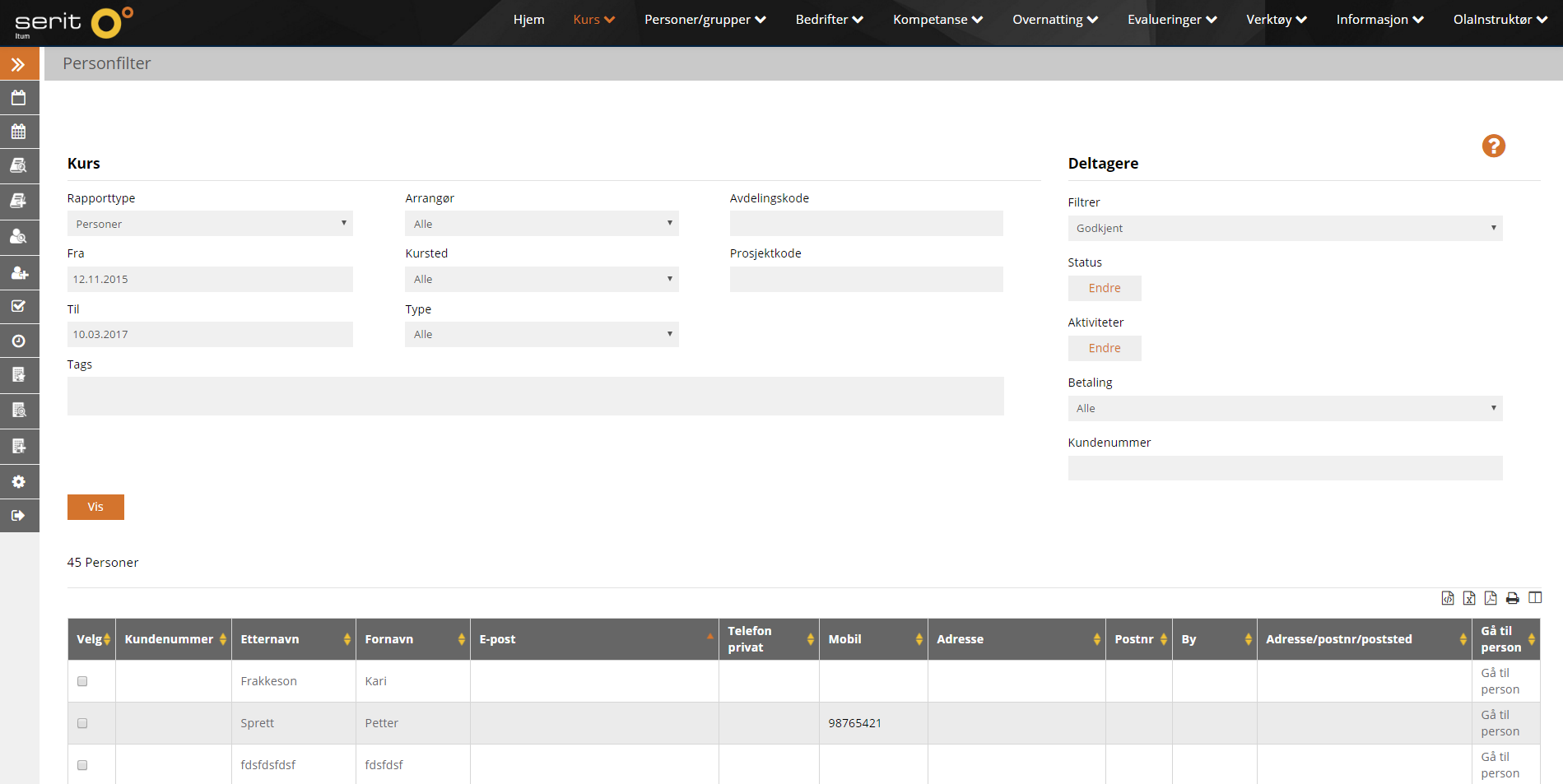
Task: Go to Hjem in top navigation
Action: (529, 20)
